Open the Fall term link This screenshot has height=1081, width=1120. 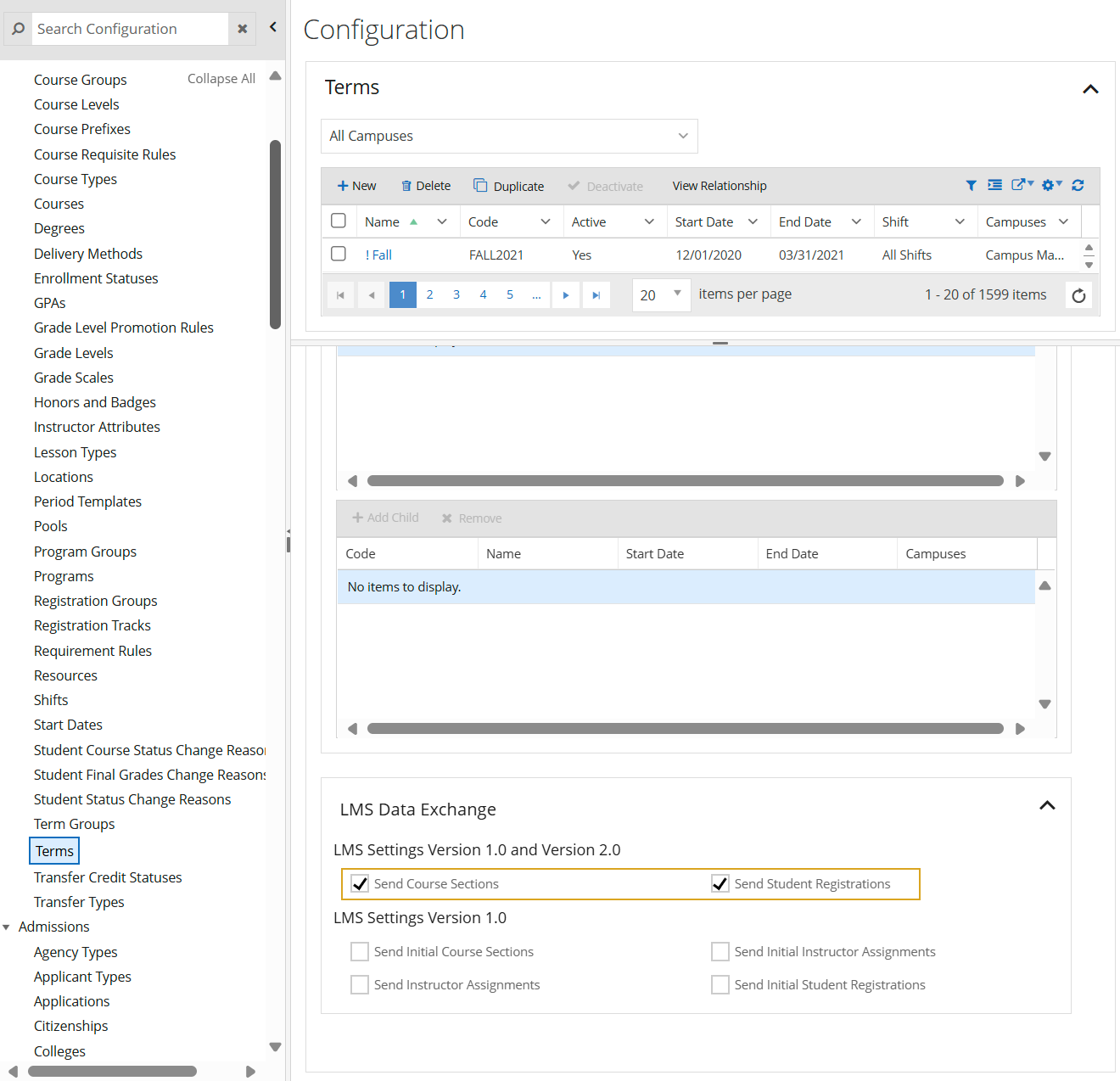pos(381,255)
